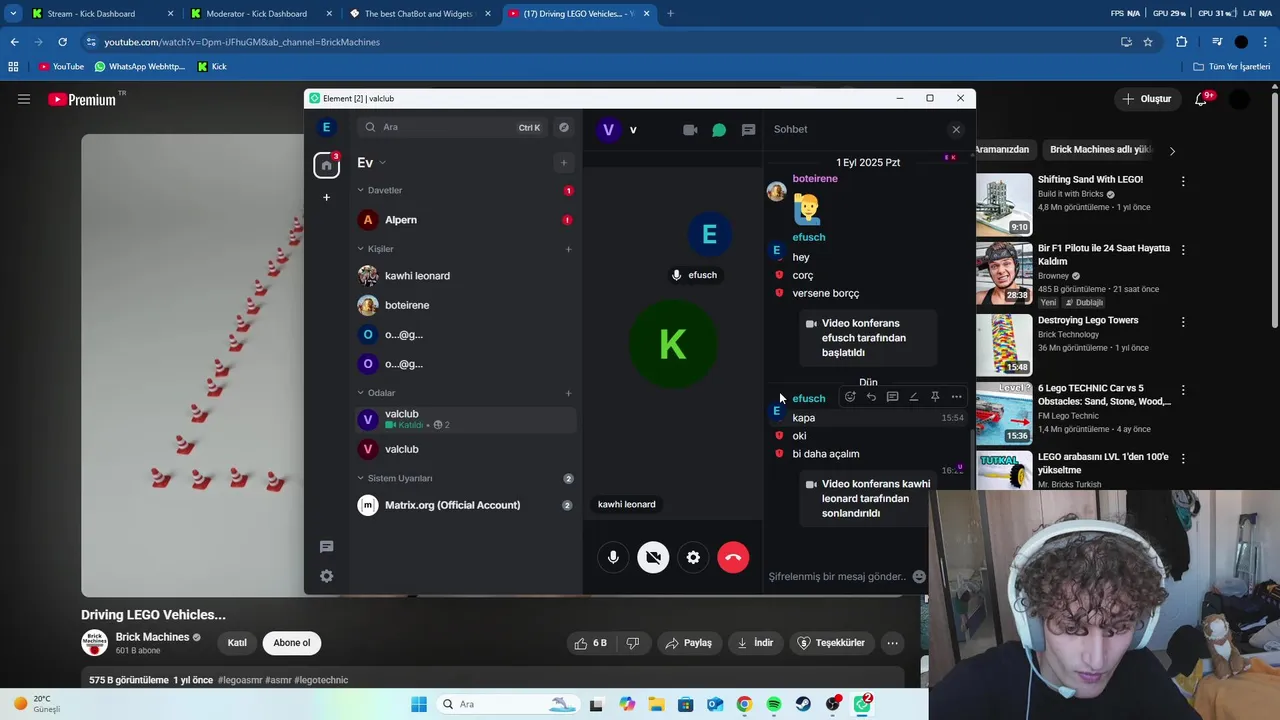
Task: Subscribe with Abone ol button
Action: click(x=292, y=643)
